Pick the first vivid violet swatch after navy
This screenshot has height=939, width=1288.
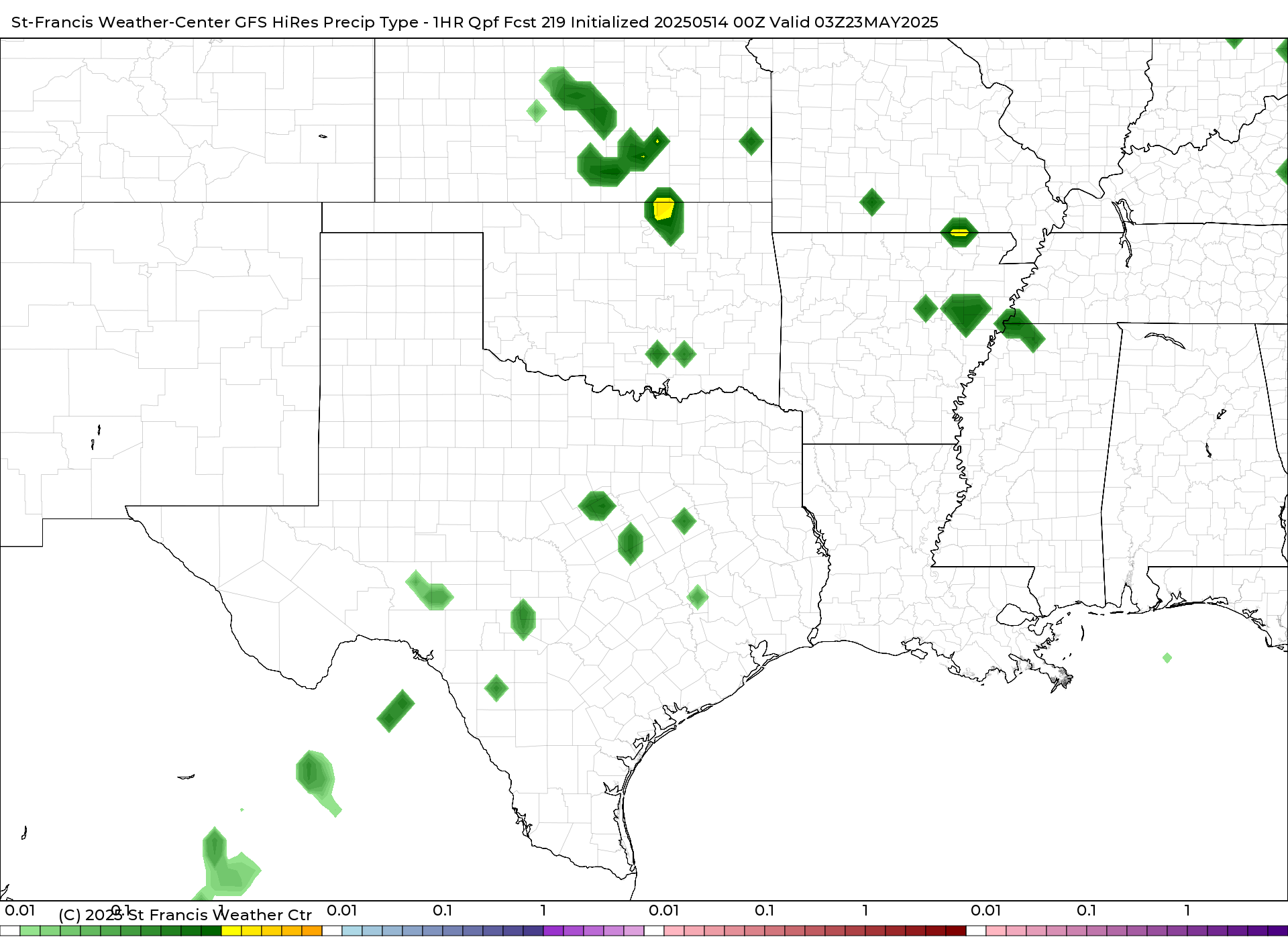click(x=553, y=931)
